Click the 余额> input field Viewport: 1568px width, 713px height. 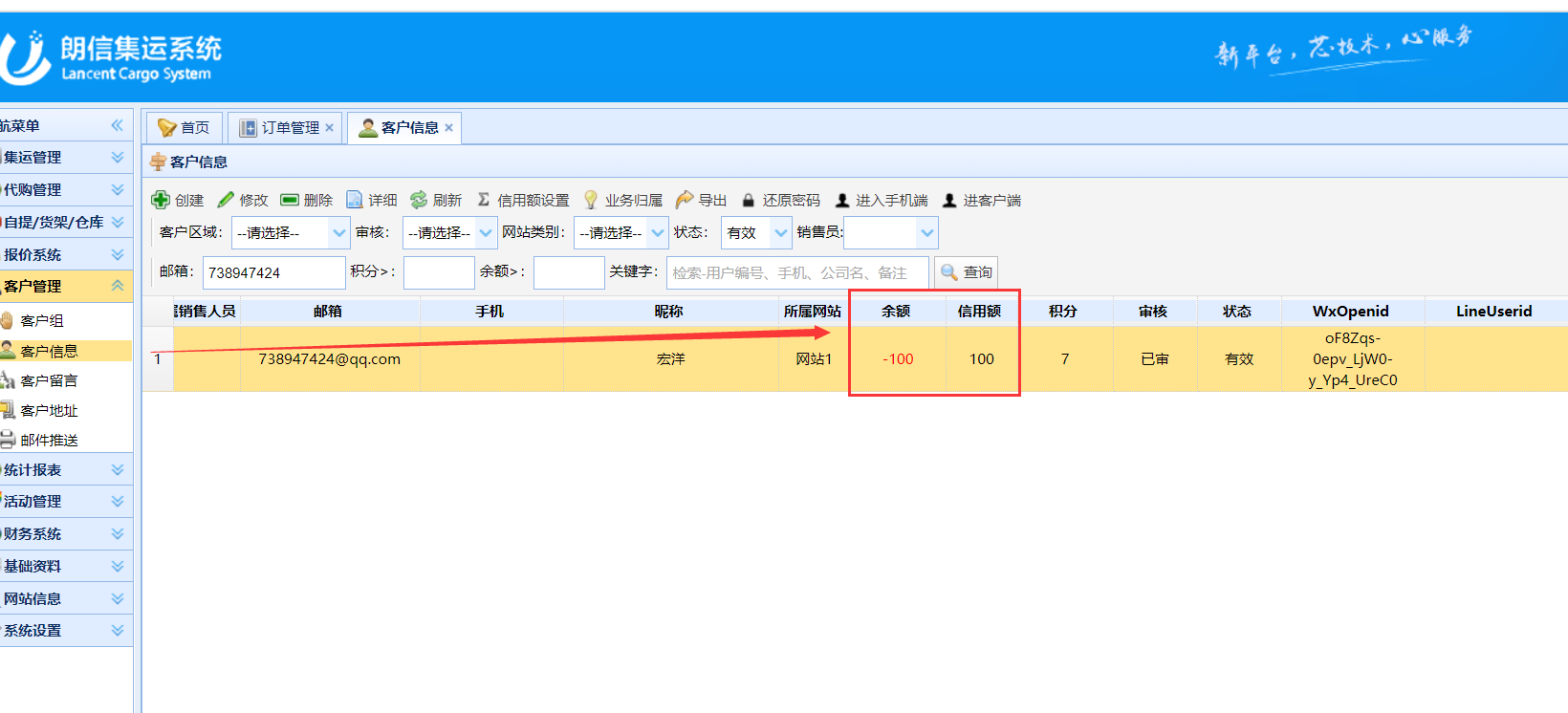click(569, 272)
